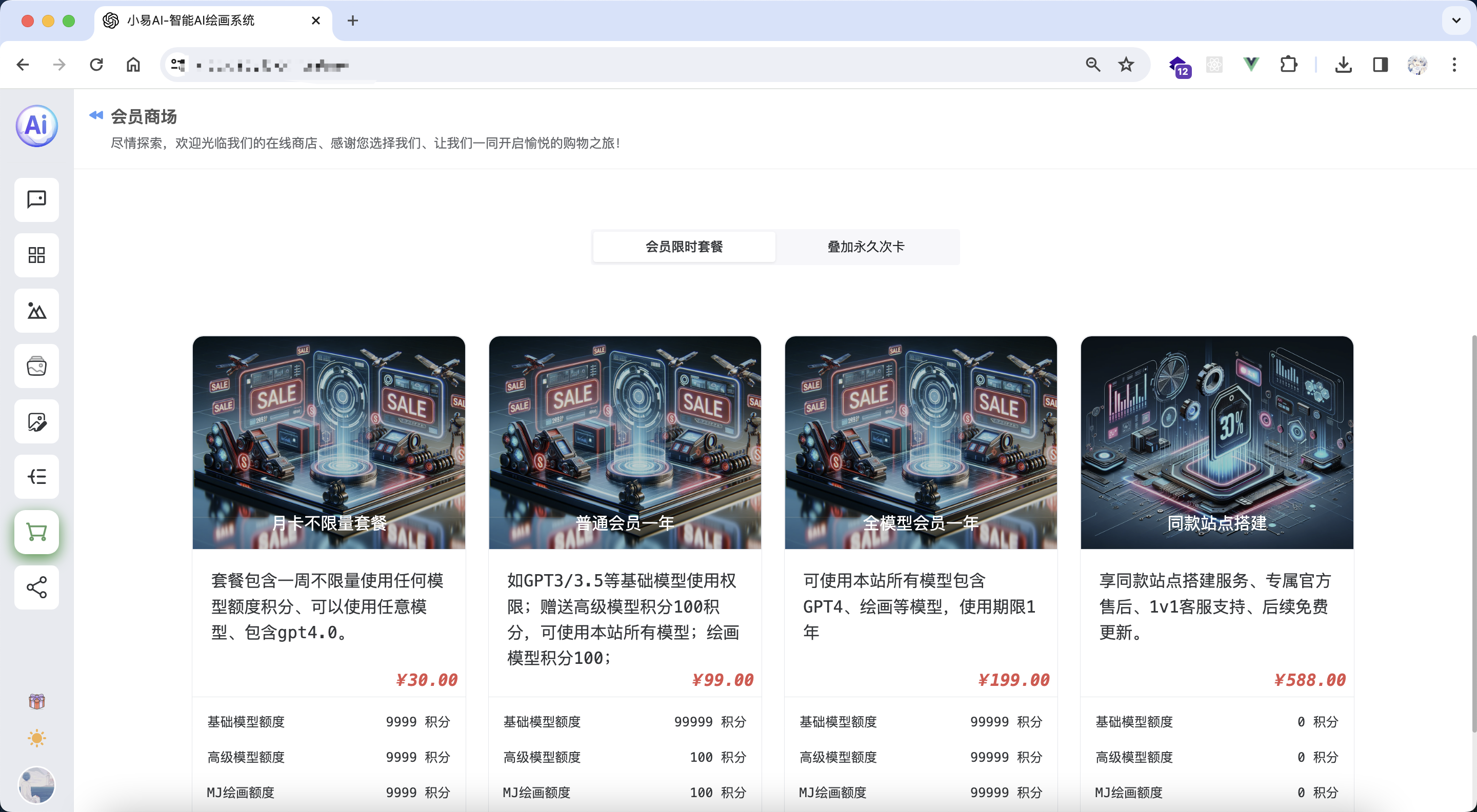Switch to the 叠加永久次卡 tab
This screenshot has width=1477, height=812.
[x=866, y=247]
